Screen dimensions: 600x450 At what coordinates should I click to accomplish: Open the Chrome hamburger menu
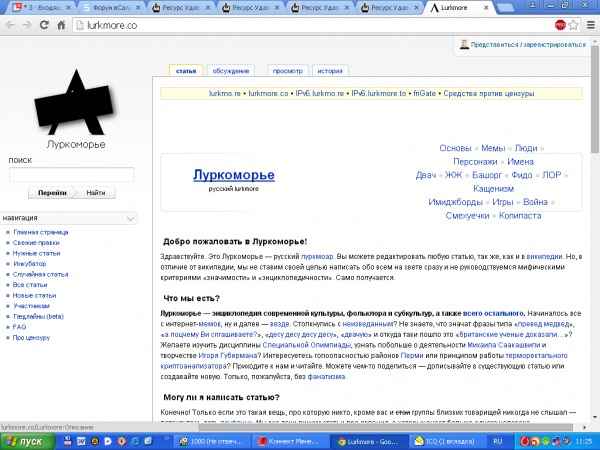(x=592, y=25)
